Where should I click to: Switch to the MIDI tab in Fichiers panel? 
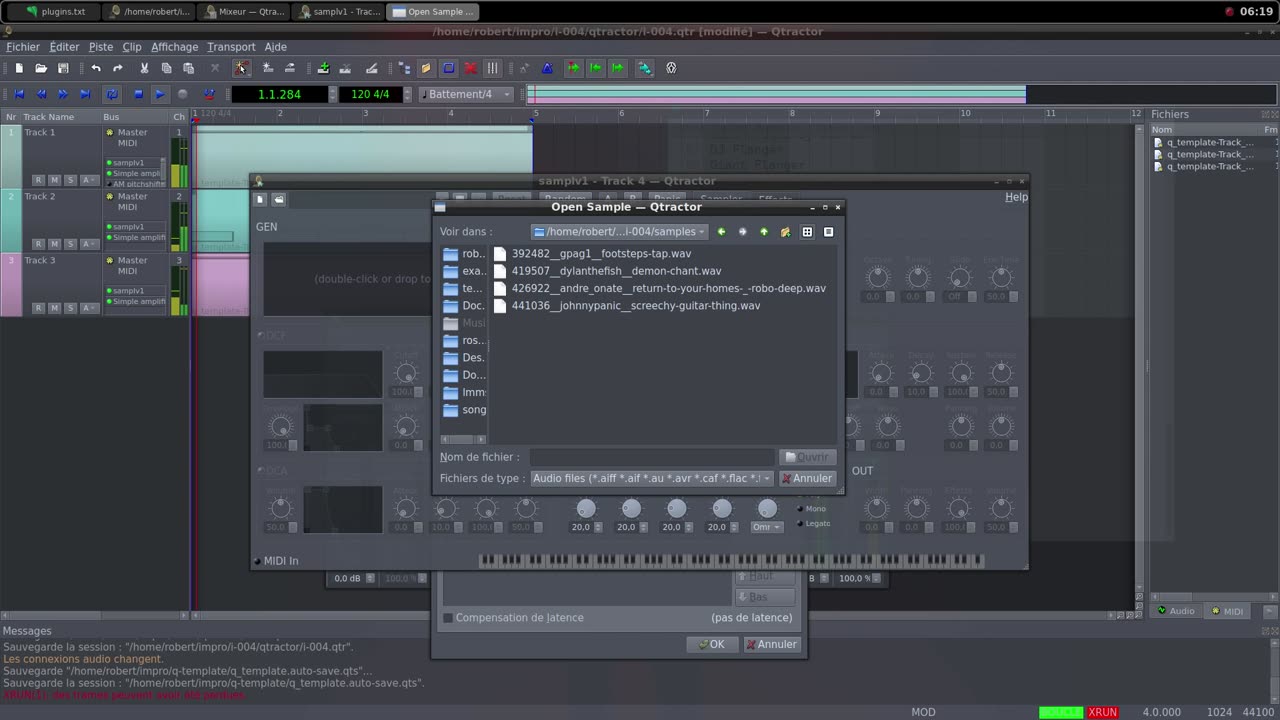pyautogui.click(x=1228, y=611)
